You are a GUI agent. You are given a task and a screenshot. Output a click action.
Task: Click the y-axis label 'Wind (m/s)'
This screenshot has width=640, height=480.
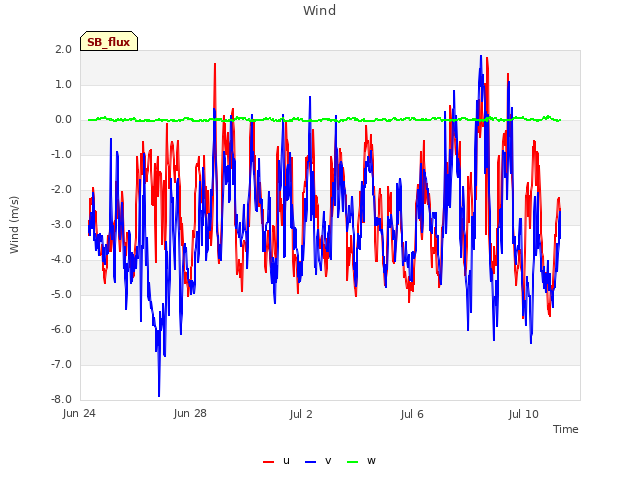pos(14,225)
